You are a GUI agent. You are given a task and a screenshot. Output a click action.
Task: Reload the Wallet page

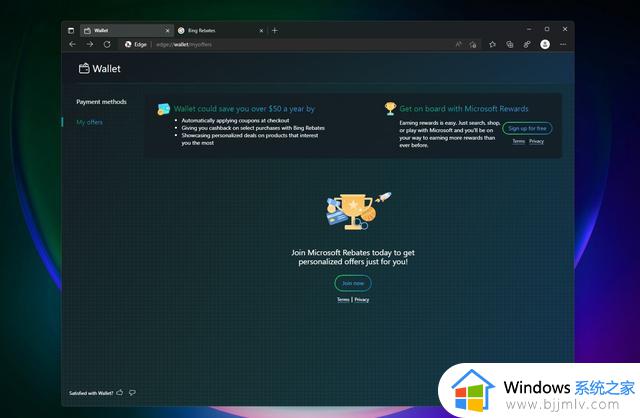tap(107, 44)
